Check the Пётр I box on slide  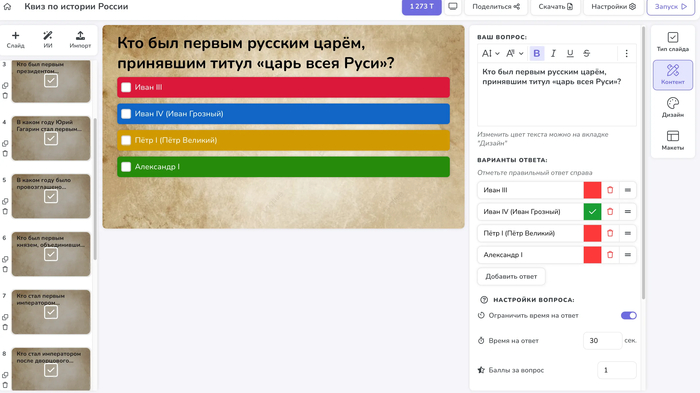(126, 140)
